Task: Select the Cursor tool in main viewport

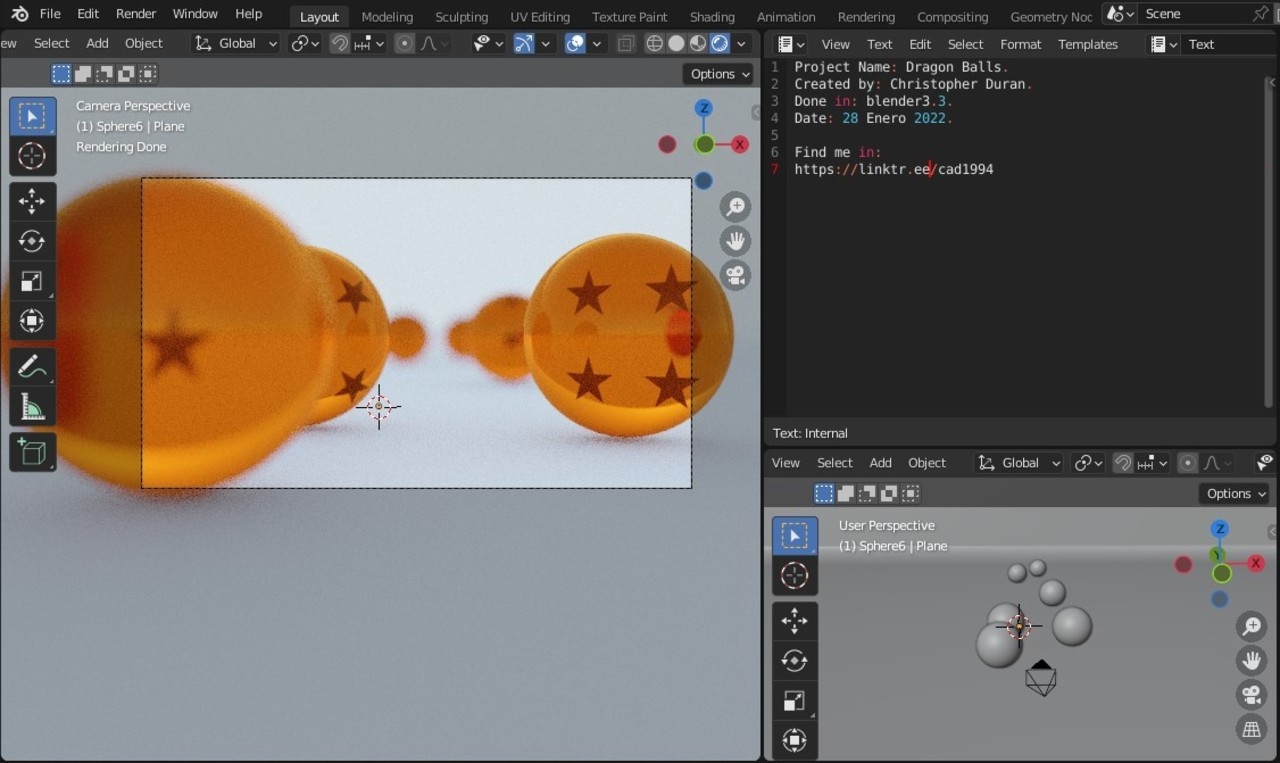Action: 32,157
